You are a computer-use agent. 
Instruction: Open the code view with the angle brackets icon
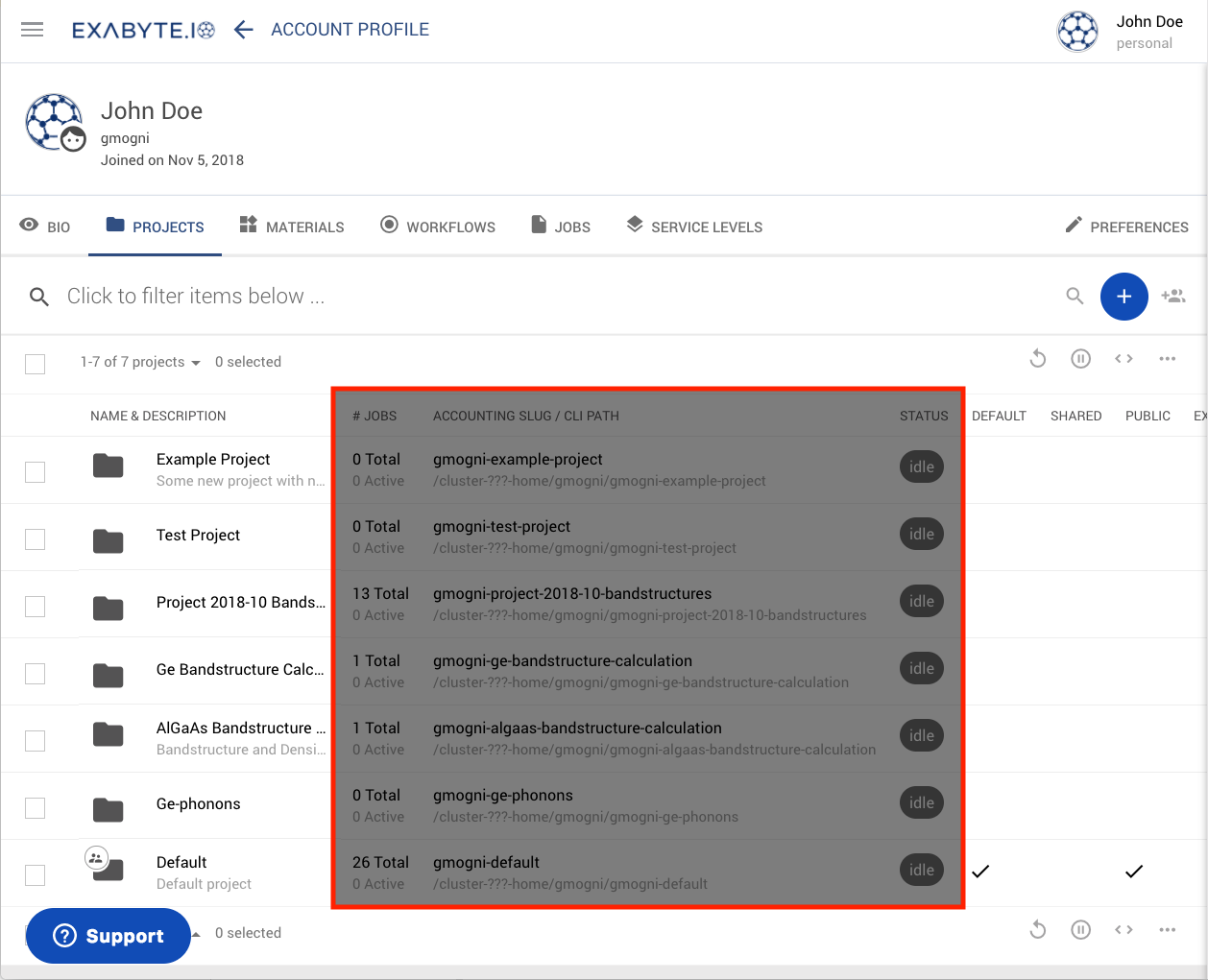1123,358
